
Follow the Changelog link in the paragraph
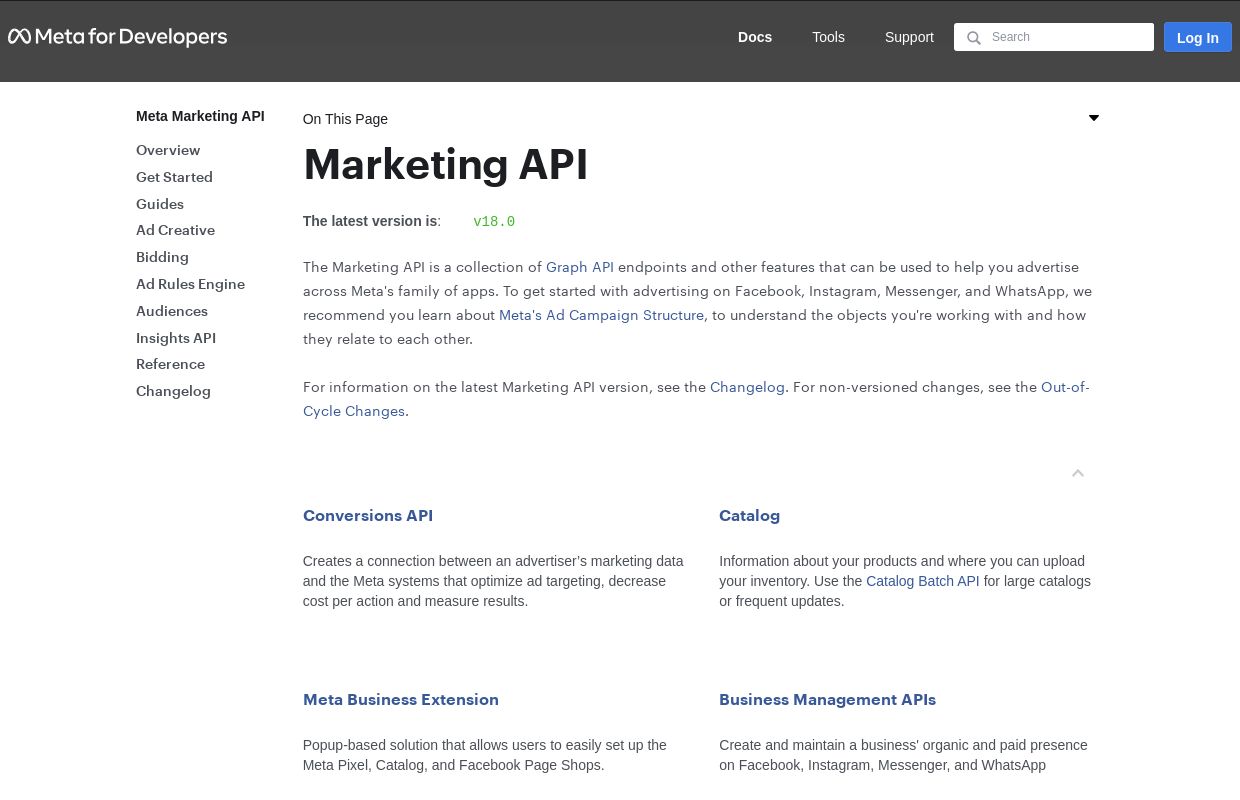(747, 387)
